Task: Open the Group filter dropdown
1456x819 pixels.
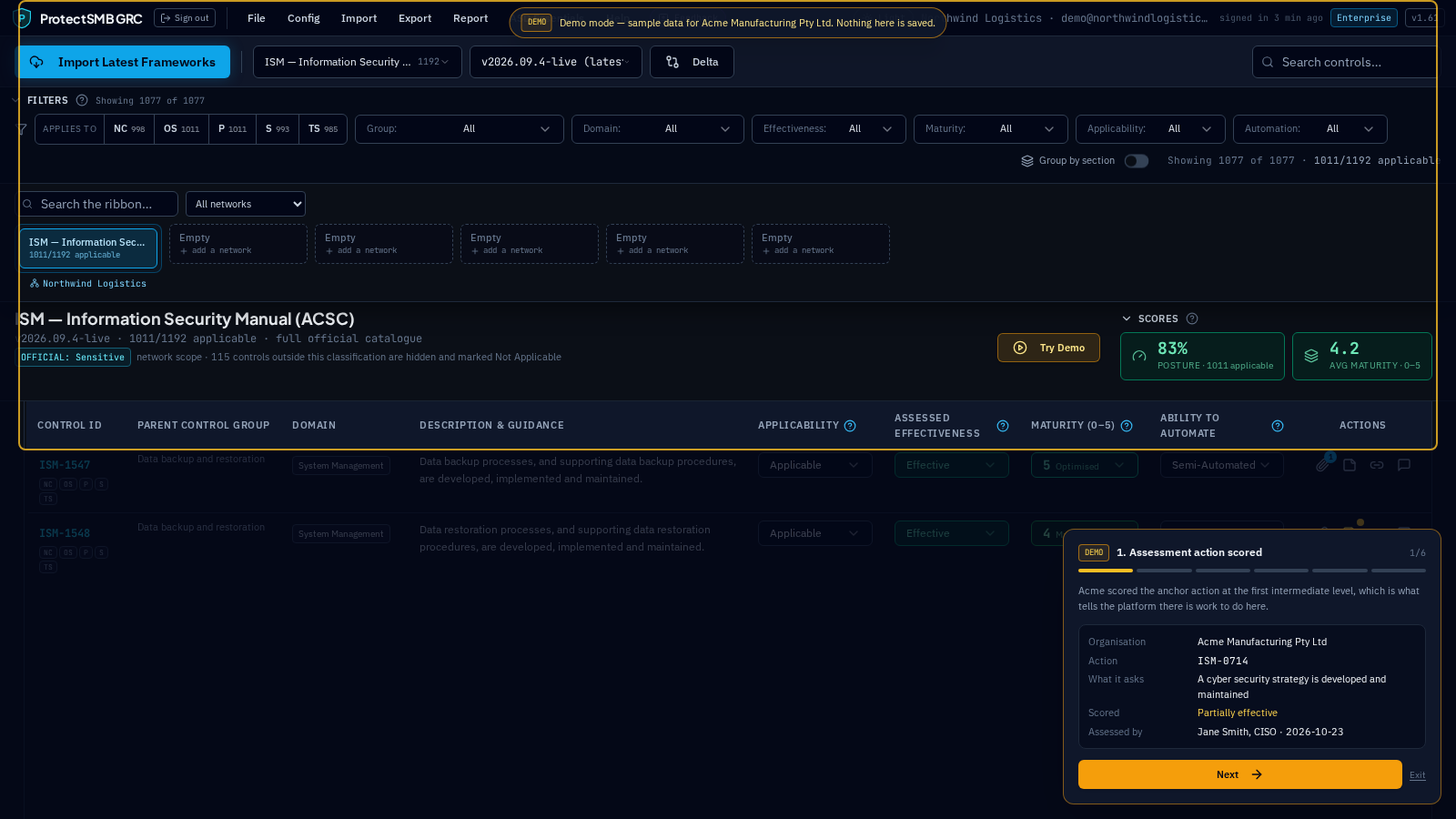Action: coord(460,129)
